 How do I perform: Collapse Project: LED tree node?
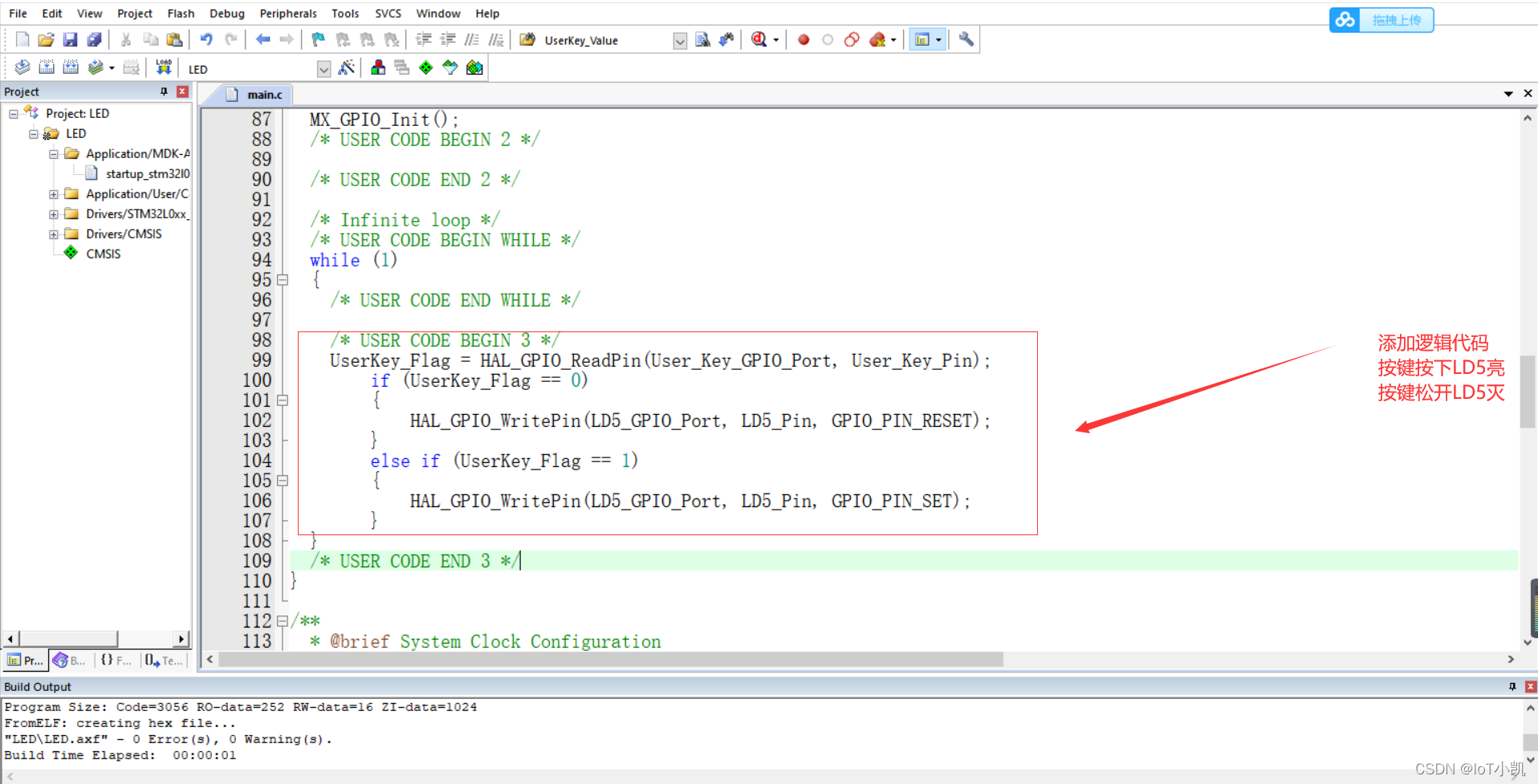(x=14, y=114)
